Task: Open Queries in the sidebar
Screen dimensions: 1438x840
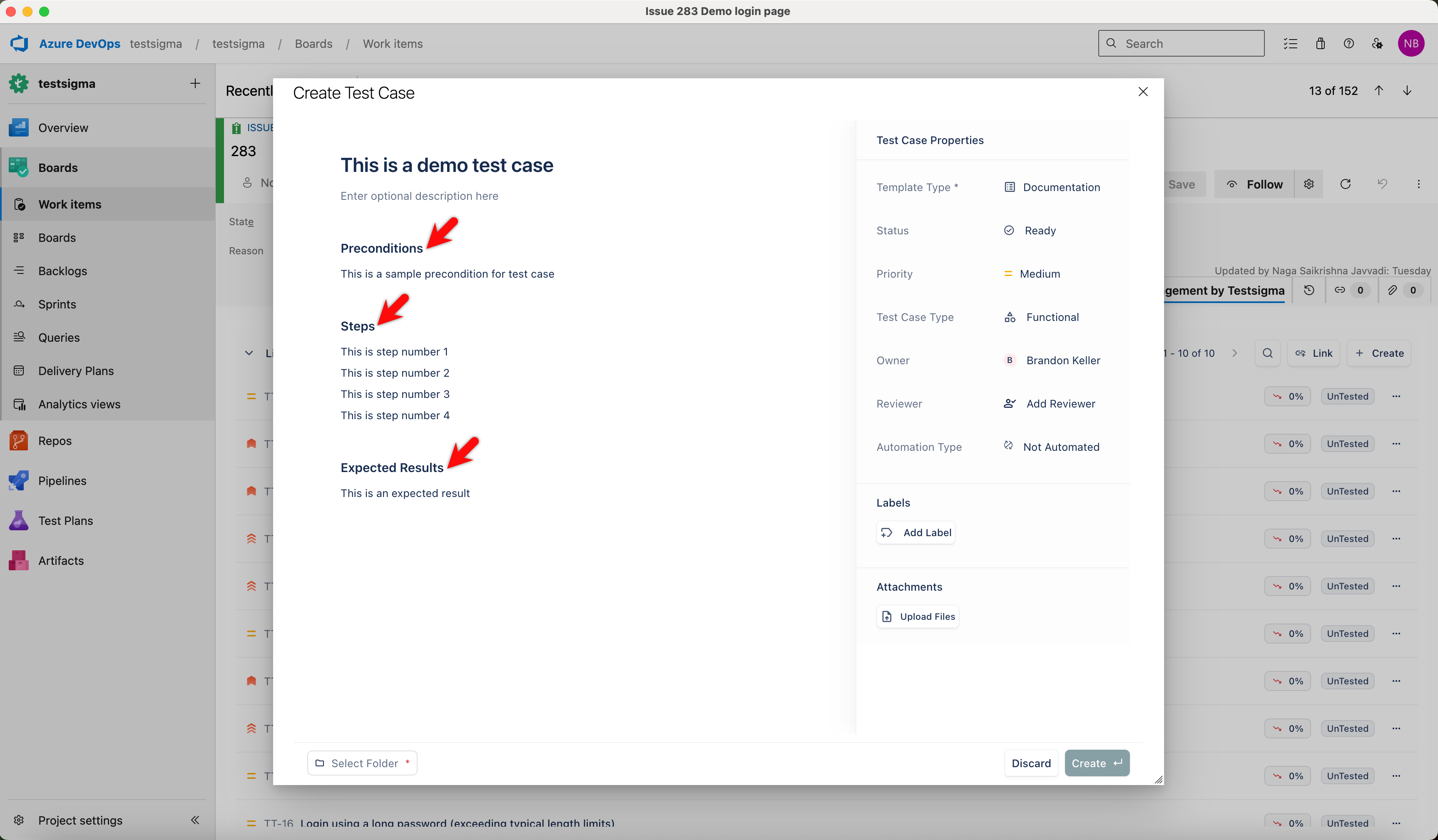Action: (x=59, y=337)
